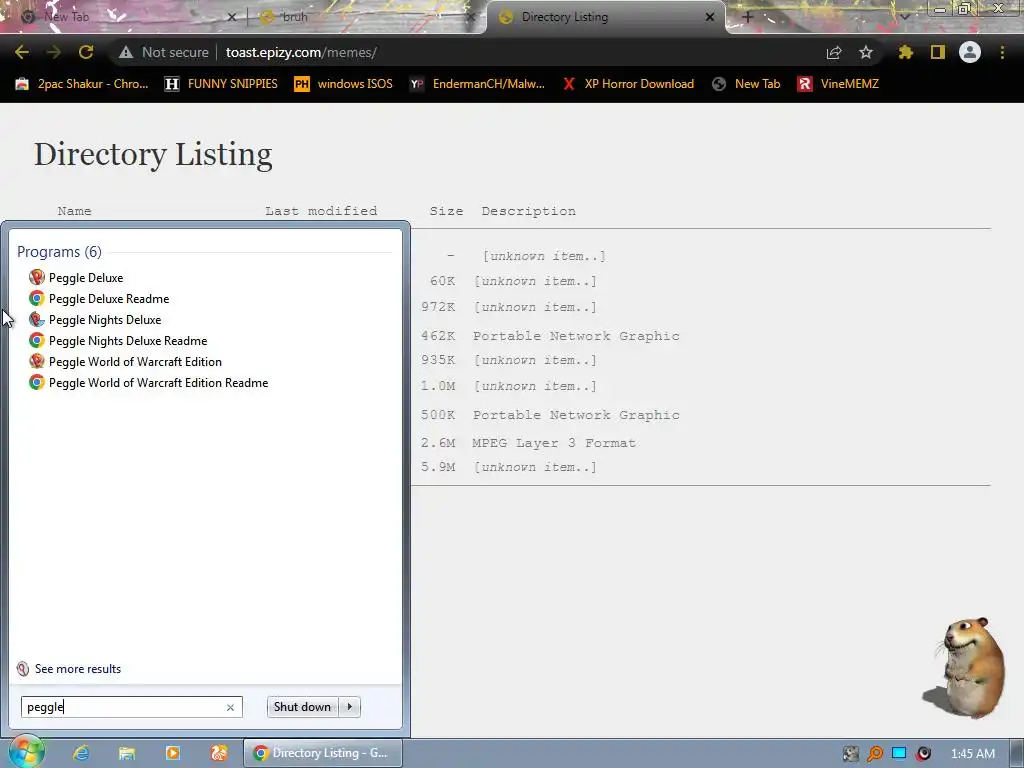This screenshot has width=1024, height=768.
Task: Click the 462K Portable Network Graphic row
Action: [x=550, y=336]
